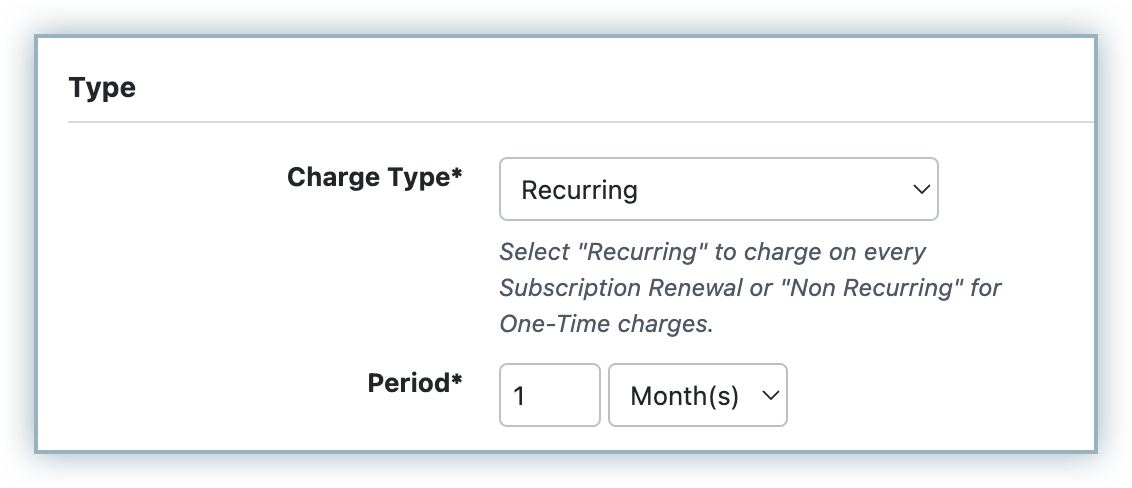The height and width of the screenshot is (488, 1132).
Task: Click the "Charge Type*" field label
Action: tap(368, 177)
